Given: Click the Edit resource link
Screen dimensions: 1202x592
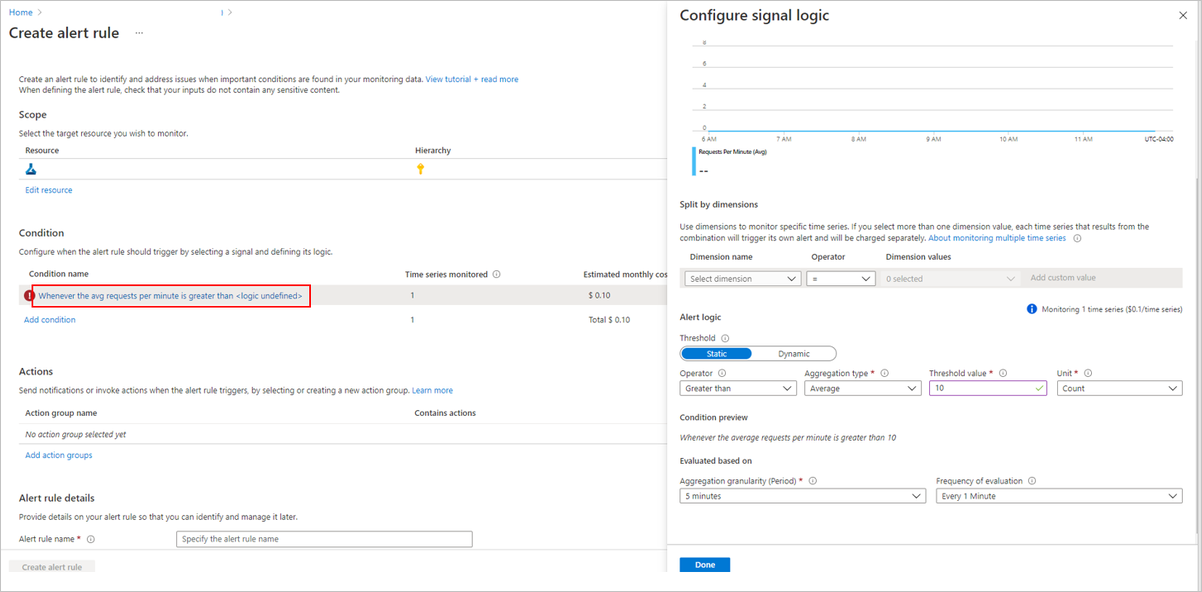Looking at the screenshot, I should click(x=48, y=190).
